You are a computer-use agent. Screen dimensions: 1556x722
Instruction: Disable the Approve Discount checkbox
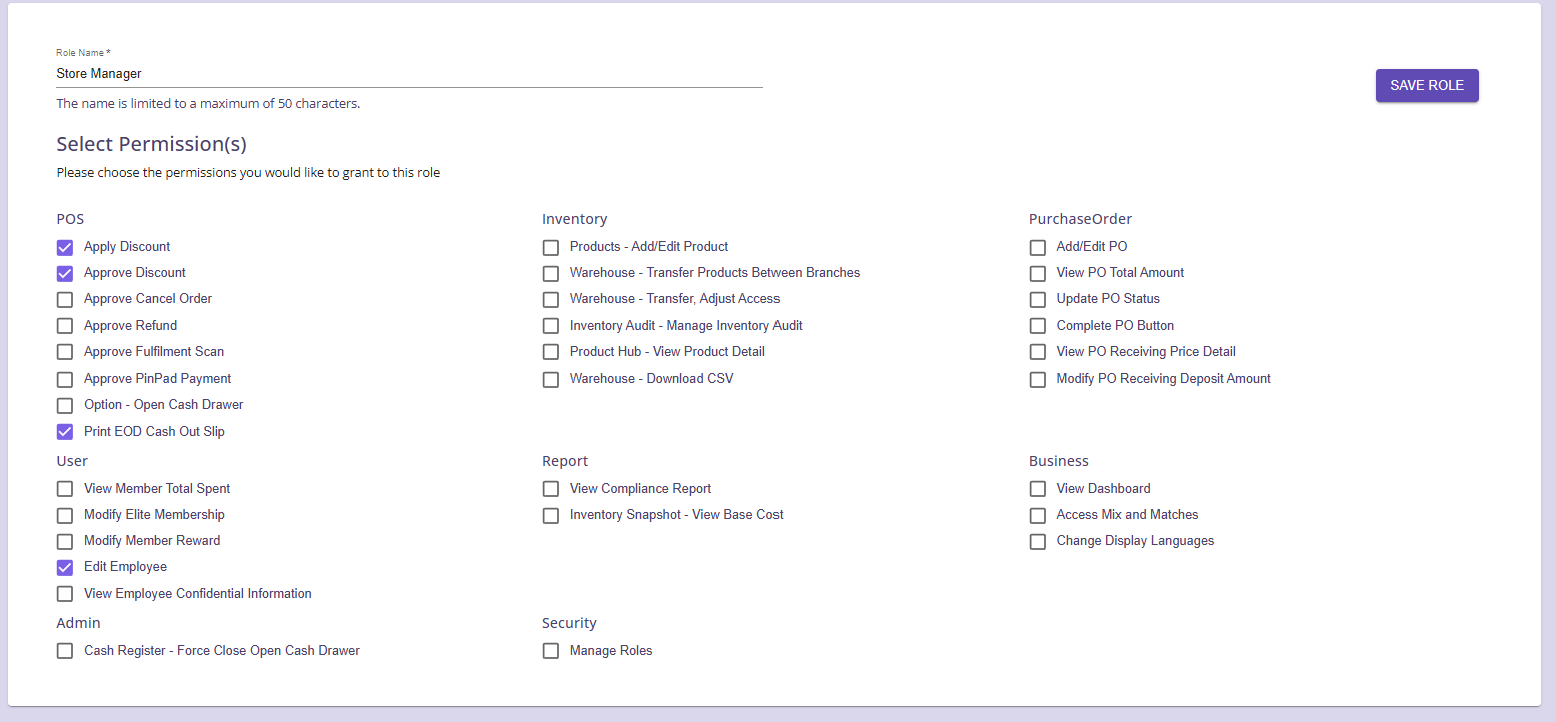click(x=65, y=274)
